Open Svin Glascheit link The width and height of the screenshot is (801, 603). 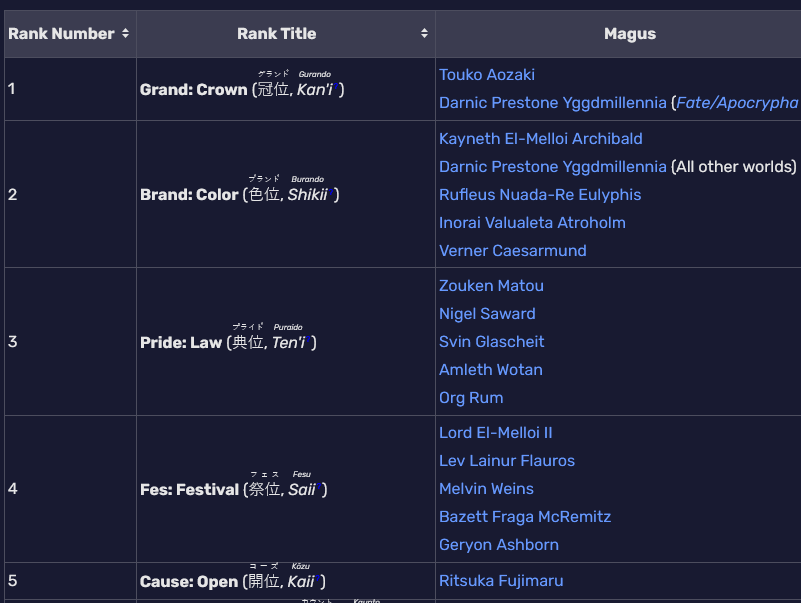(491, 342)
